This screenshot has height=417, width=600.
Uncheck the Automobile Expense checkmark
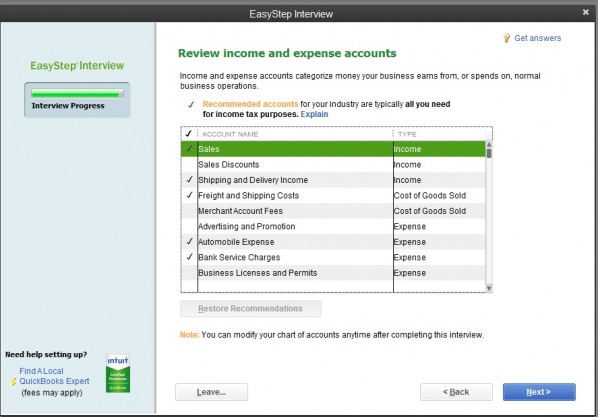[x=189, y=242]
